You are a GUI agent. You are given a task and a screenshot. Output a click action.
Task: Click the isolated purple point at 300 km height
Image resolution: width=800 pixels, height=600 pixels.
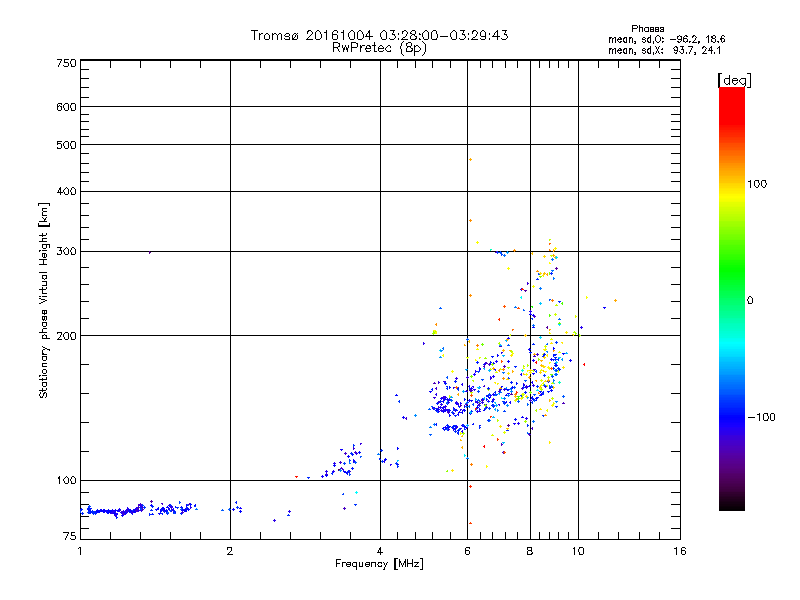149,252
